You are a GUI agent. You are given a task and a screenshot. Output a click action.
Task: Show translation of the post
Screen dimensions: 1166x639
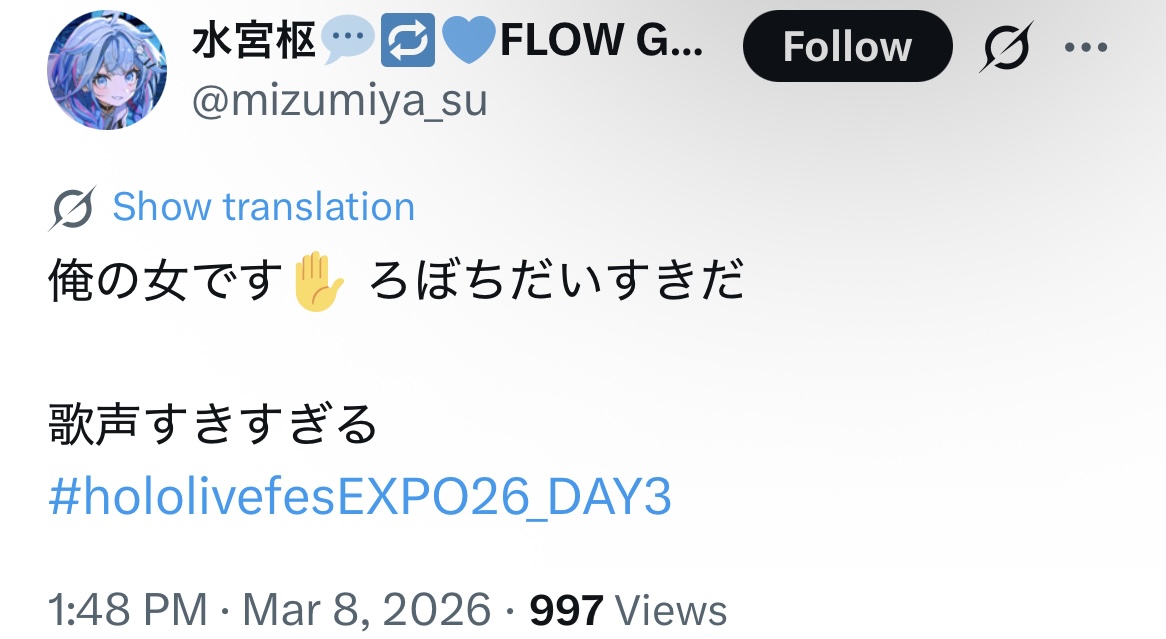263,207
